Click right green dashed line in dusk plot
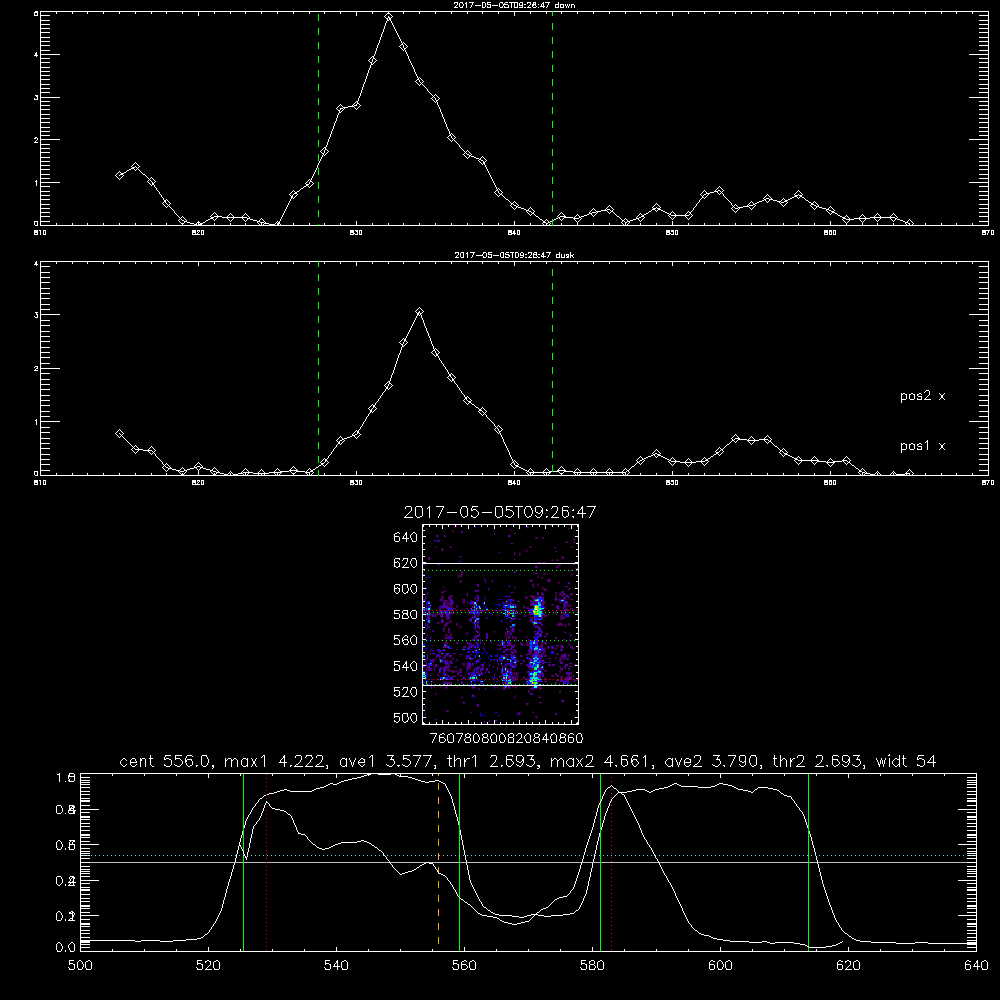 pos(552,368)
